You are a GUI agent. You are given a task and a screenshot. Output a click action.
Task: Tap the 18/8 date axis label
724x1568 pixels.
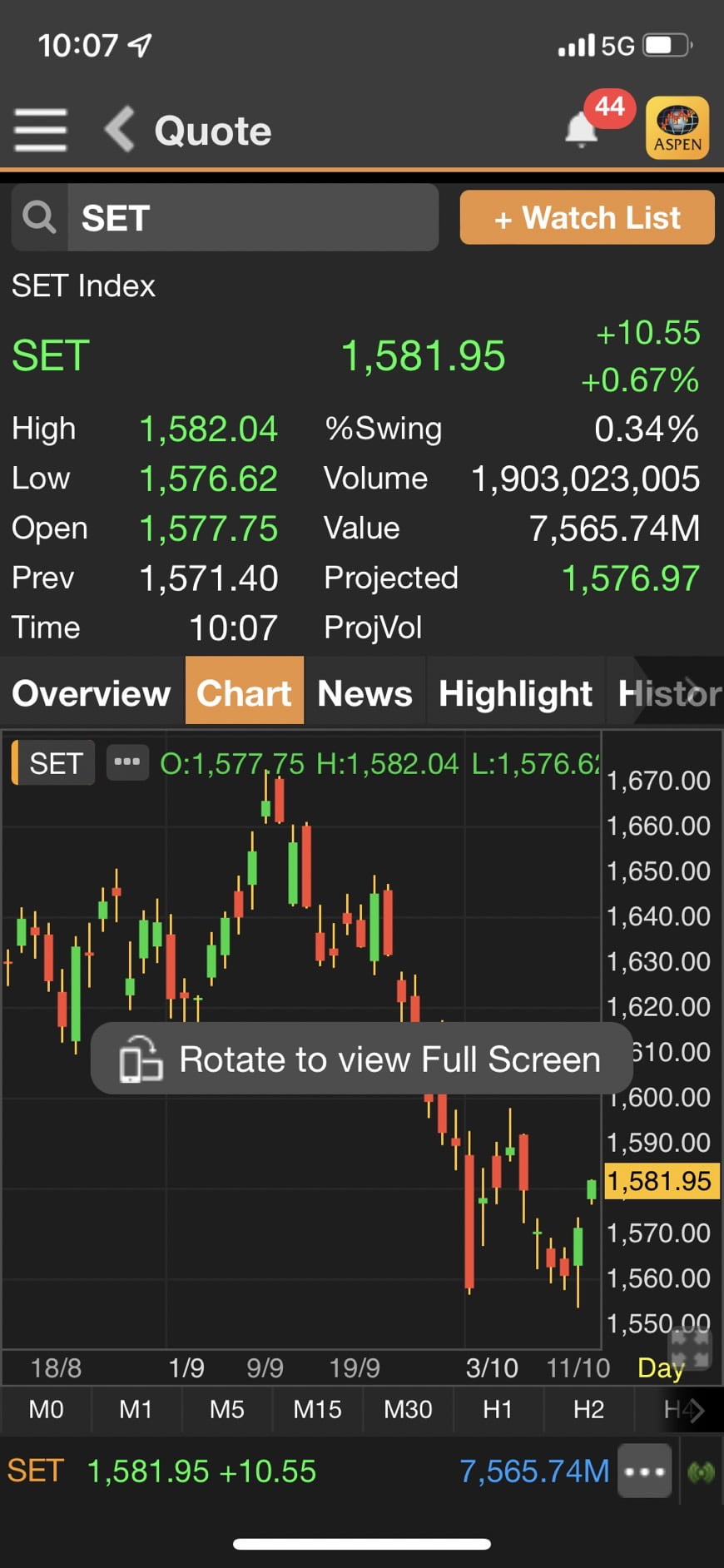[56, 1367]
